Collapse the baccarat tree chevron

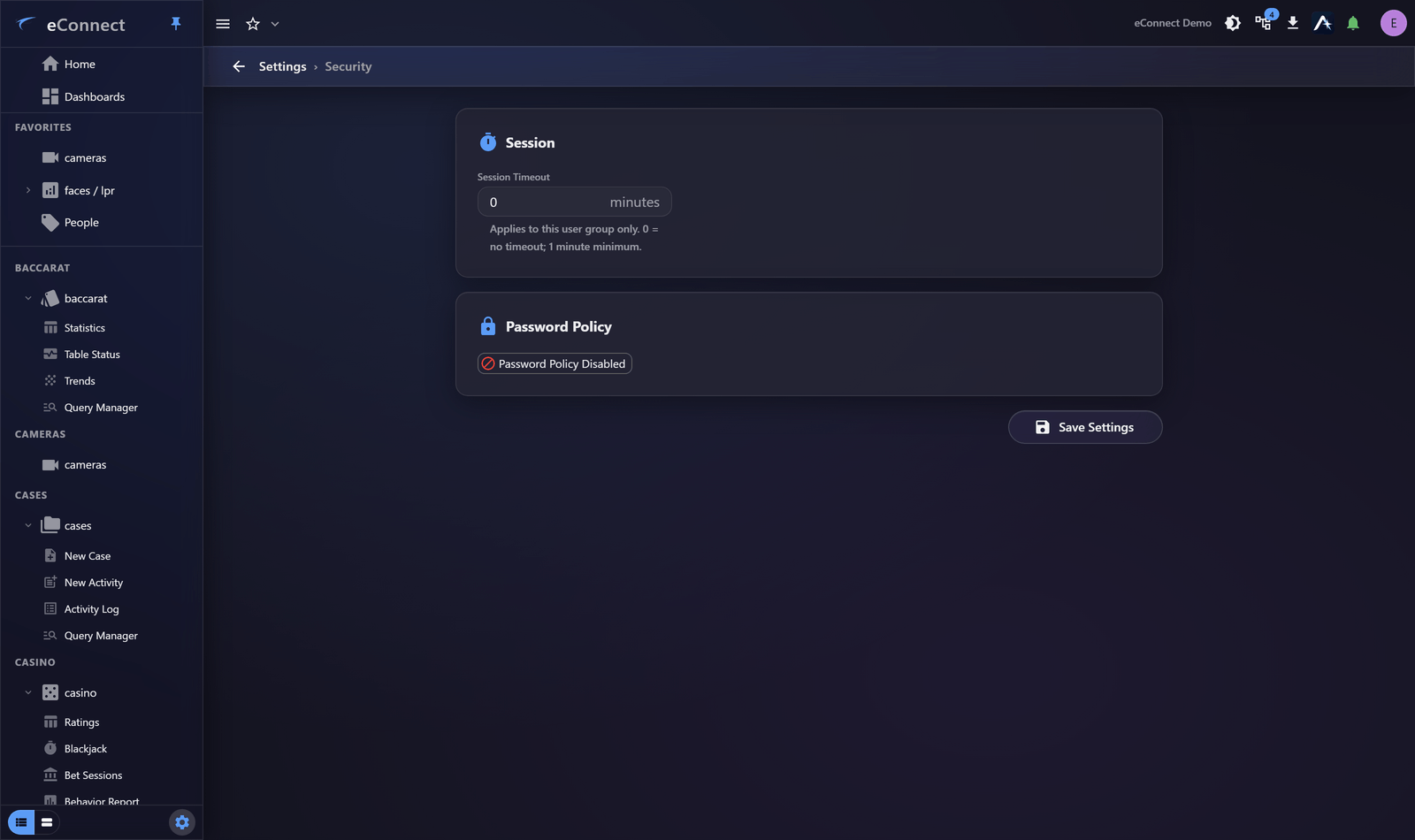[28, 298]
